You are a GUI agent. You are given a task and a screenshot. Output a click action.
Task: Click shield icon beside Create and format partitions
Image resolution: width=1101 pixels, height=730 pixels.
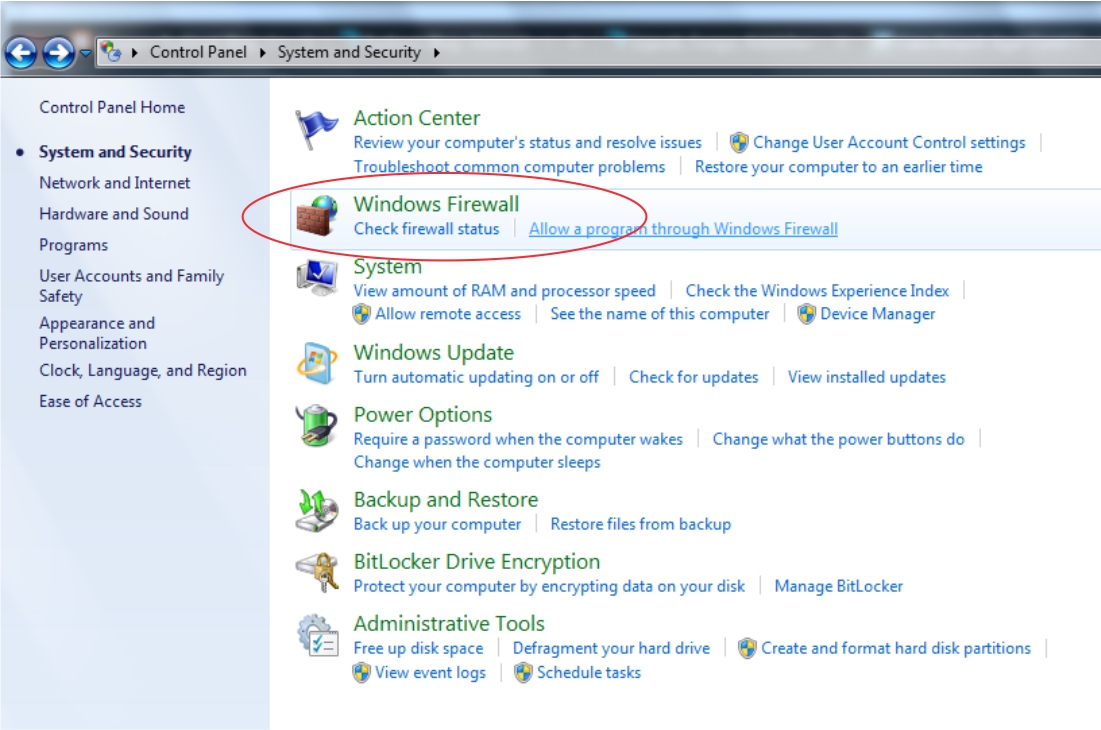[x=747, y=648]
